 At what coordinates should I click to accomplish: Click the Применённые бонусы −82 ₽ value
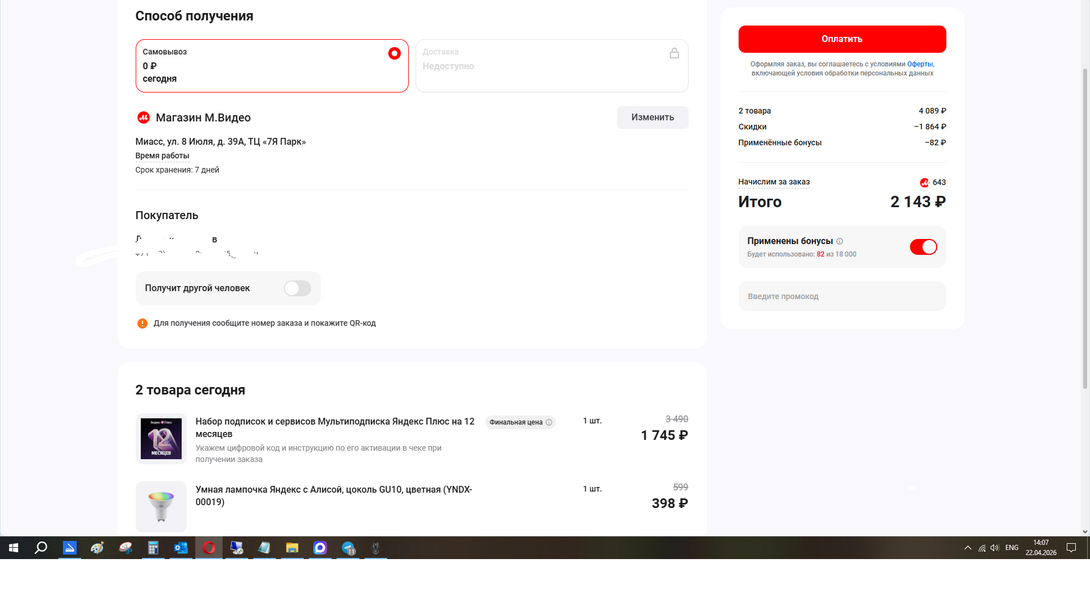pos(935,142)
